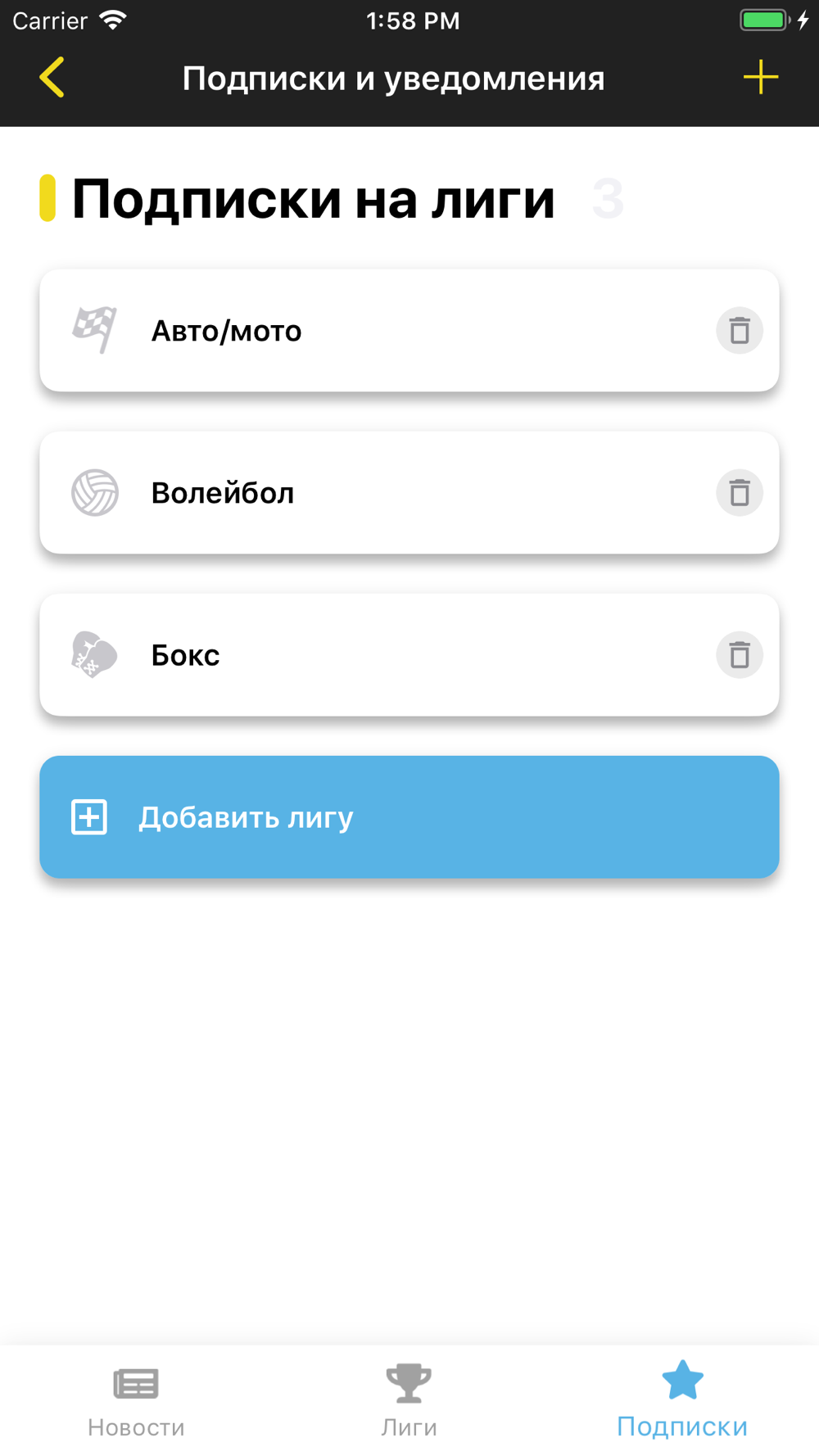Delete the Бокс subscription
This screenshot has width=819, height=1456.
click(740, 655)
